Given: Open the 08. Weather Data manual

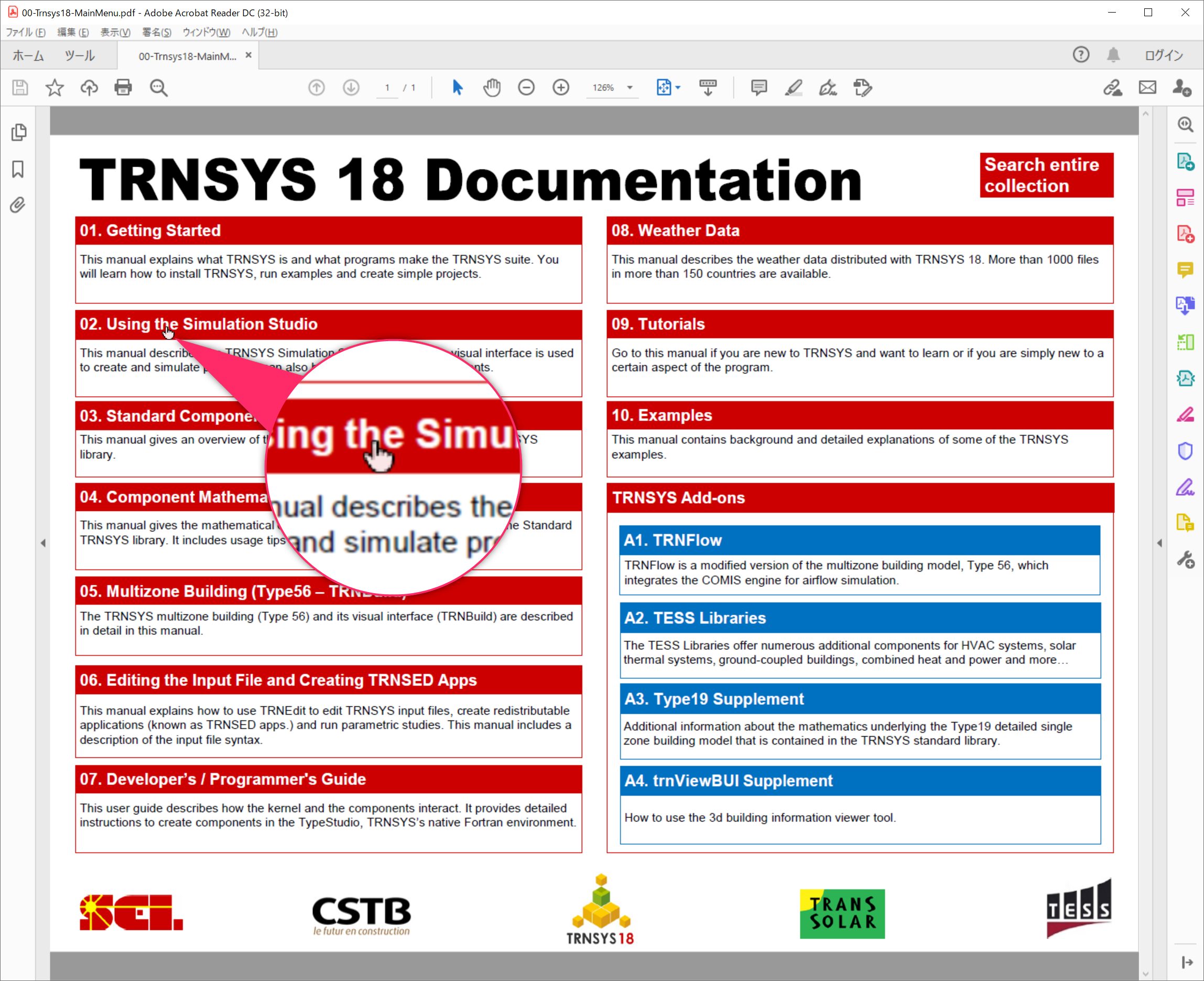Looking at the screenshot, I should [x=860, y=231].
